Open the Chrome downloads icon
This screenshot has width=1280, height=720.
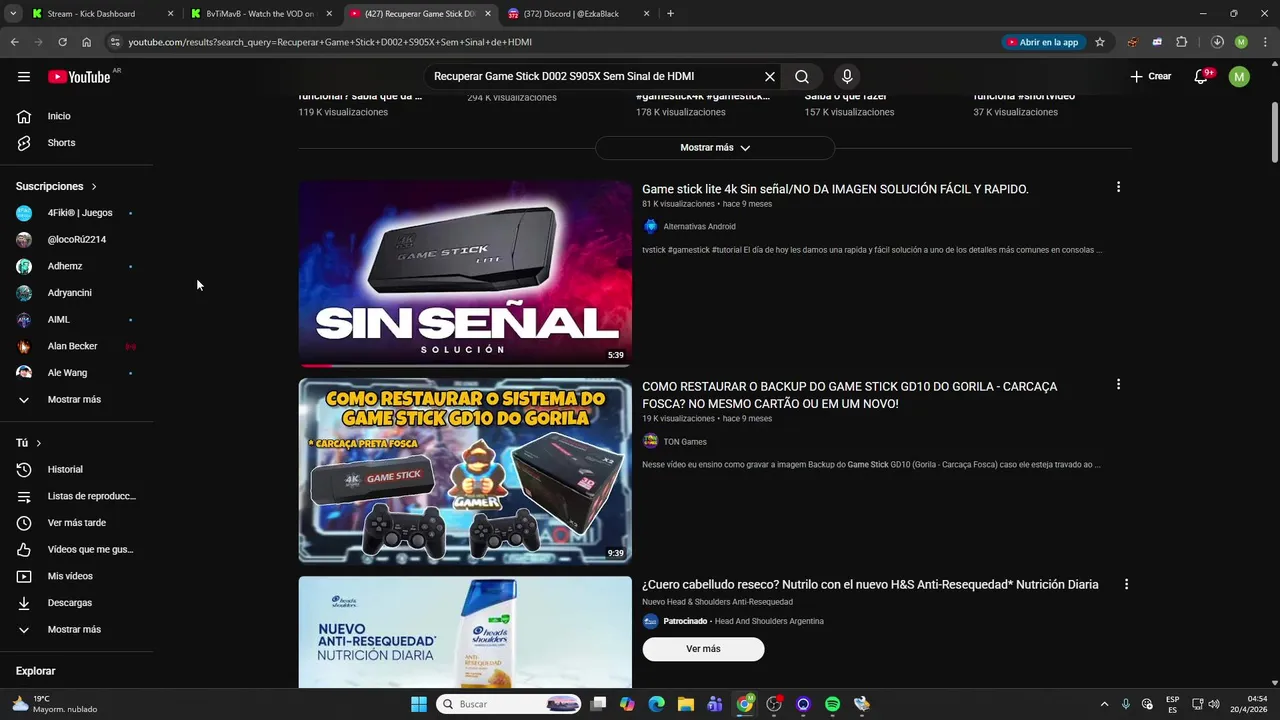pos(1217,42)
